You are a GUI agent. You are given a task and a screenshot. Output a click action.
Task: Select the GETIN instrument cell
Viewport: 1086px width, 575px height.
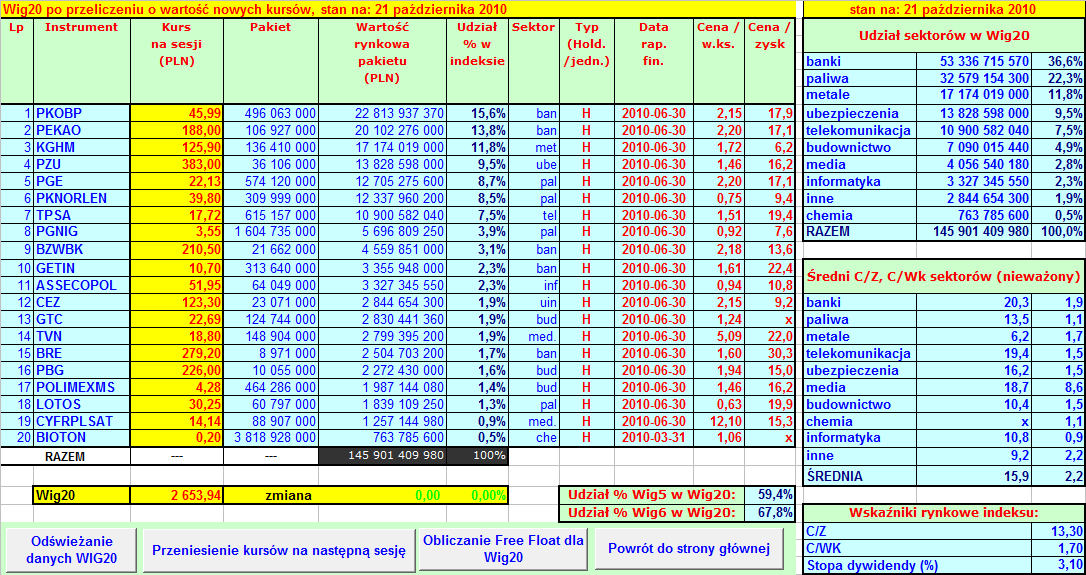[82, 268]
